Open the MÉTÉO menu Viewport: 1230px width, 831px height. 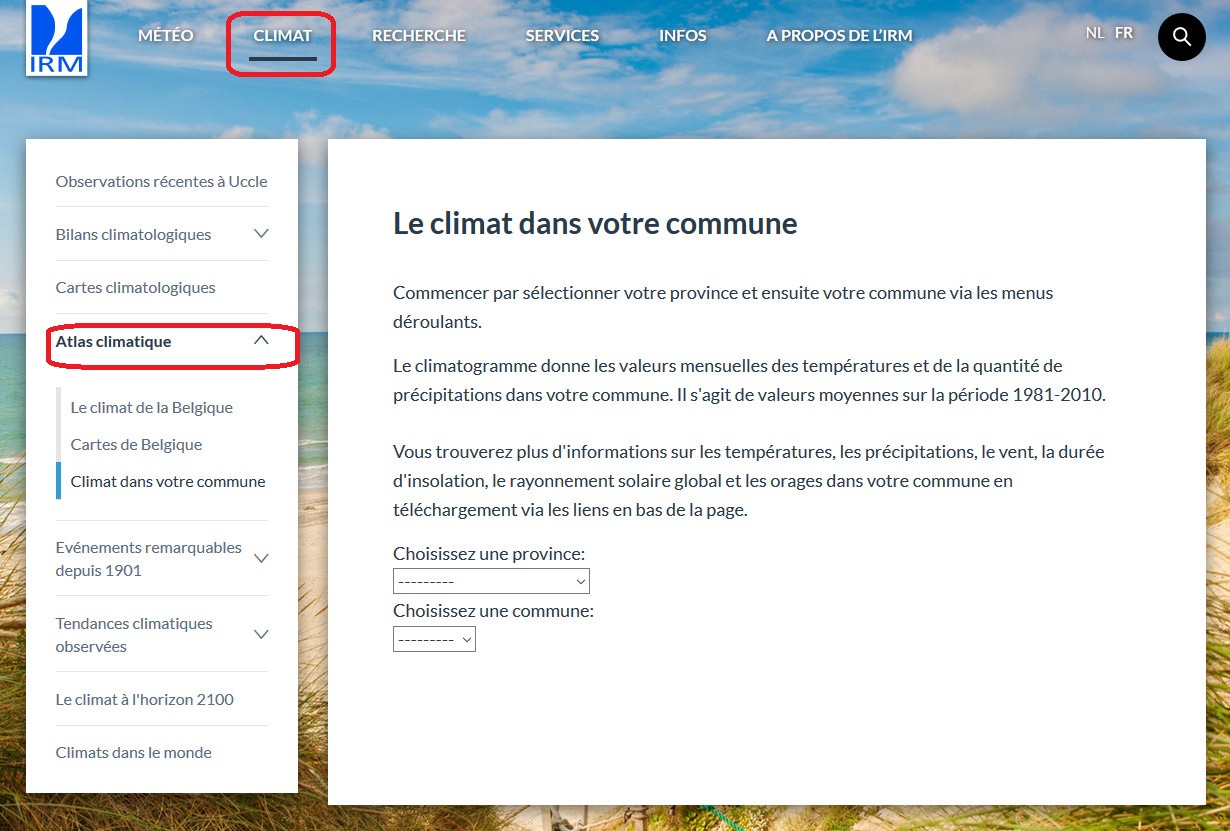(x=166, y=36)
